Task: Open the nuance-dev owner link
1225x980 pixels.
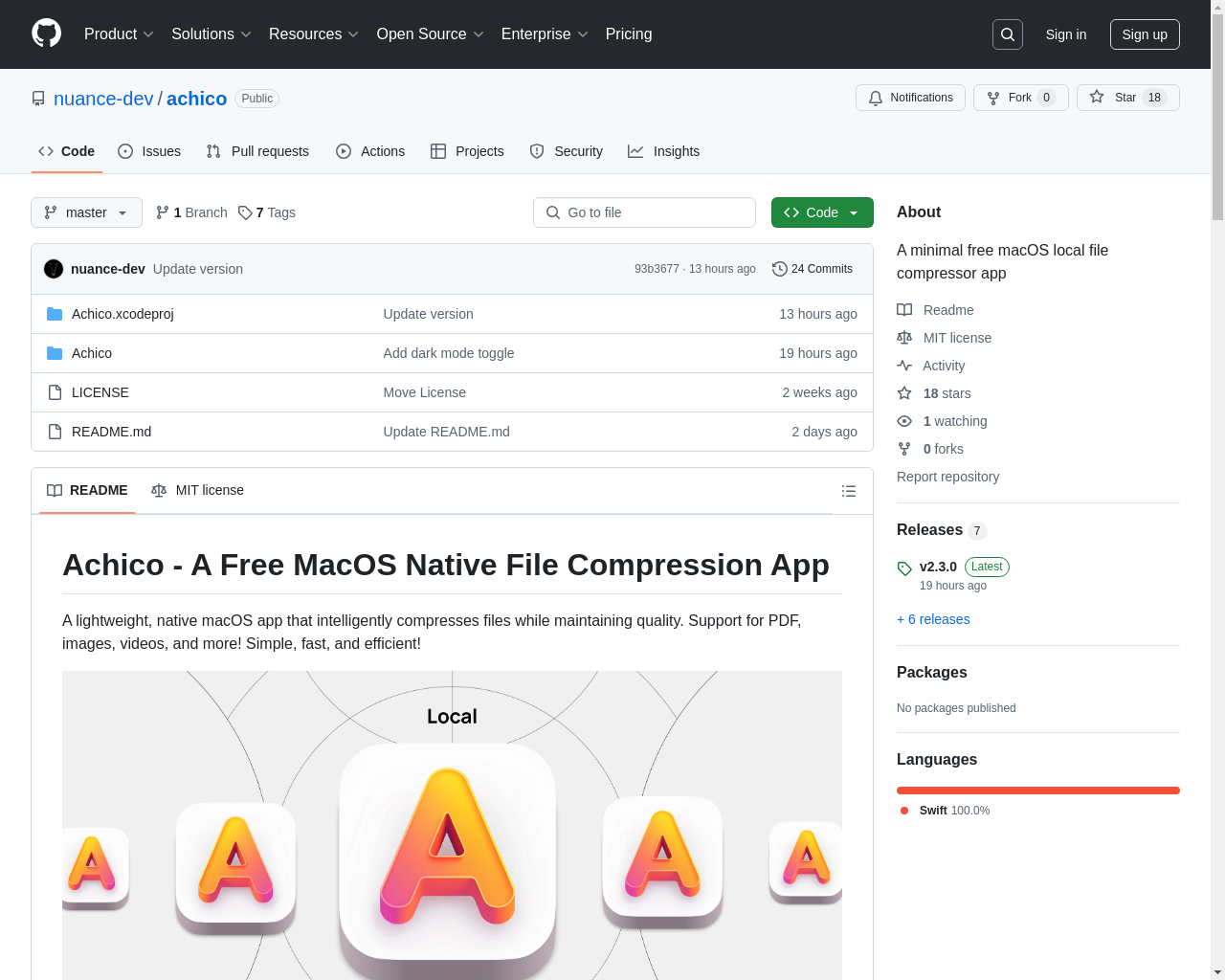Action: point(103,99)
